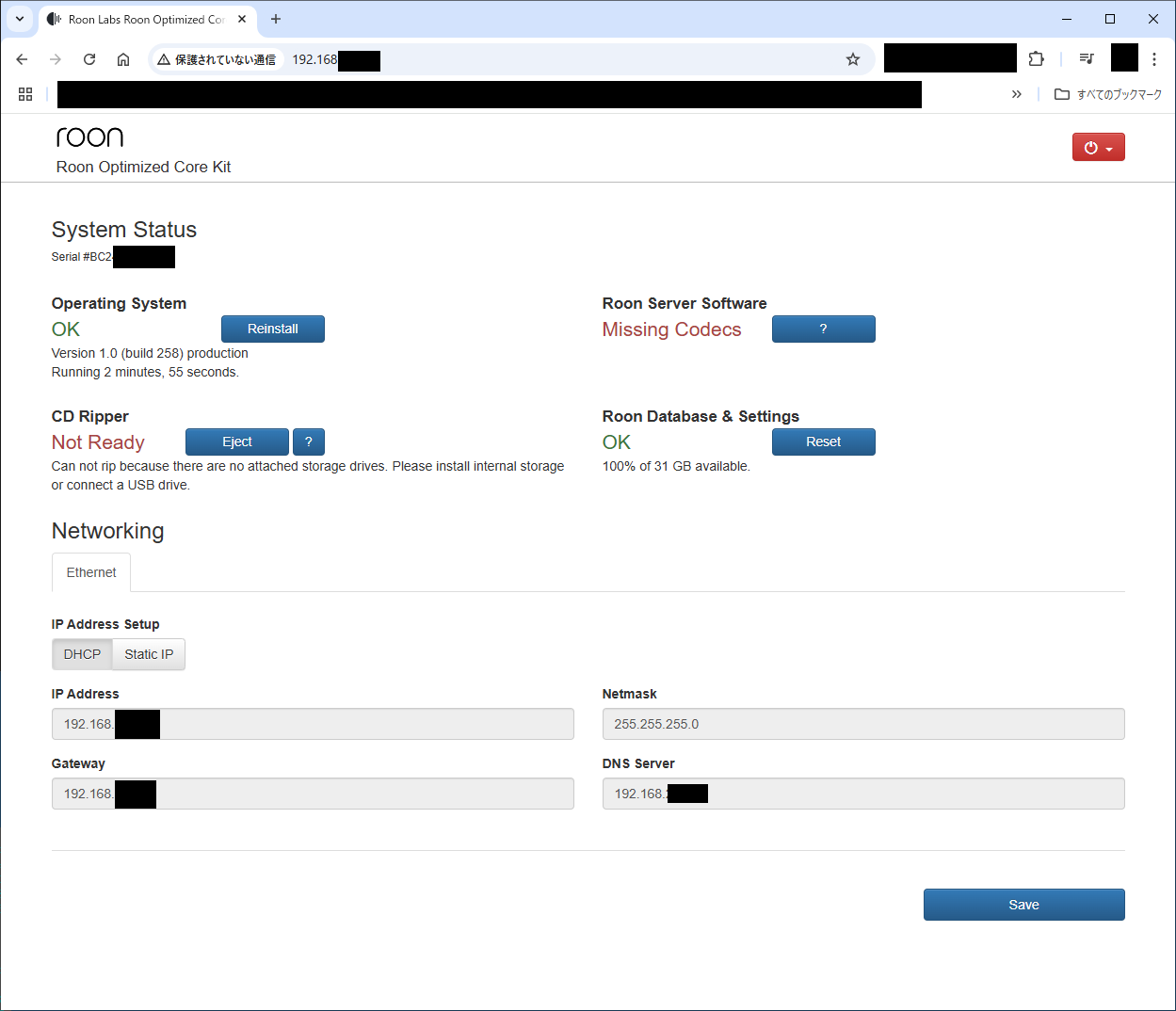The height and width of the screenshot is (1011, 1176).
Task: Click '100% of 31 GB available.' text
Action: (x=676, y=466)
